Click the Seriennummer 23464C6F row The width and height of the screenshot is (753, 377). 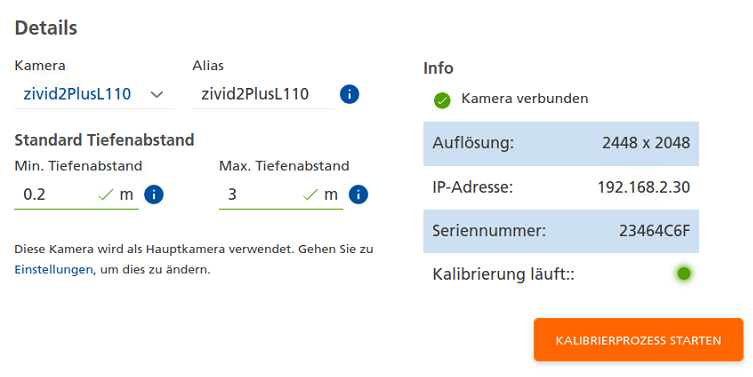click(561, 231)
